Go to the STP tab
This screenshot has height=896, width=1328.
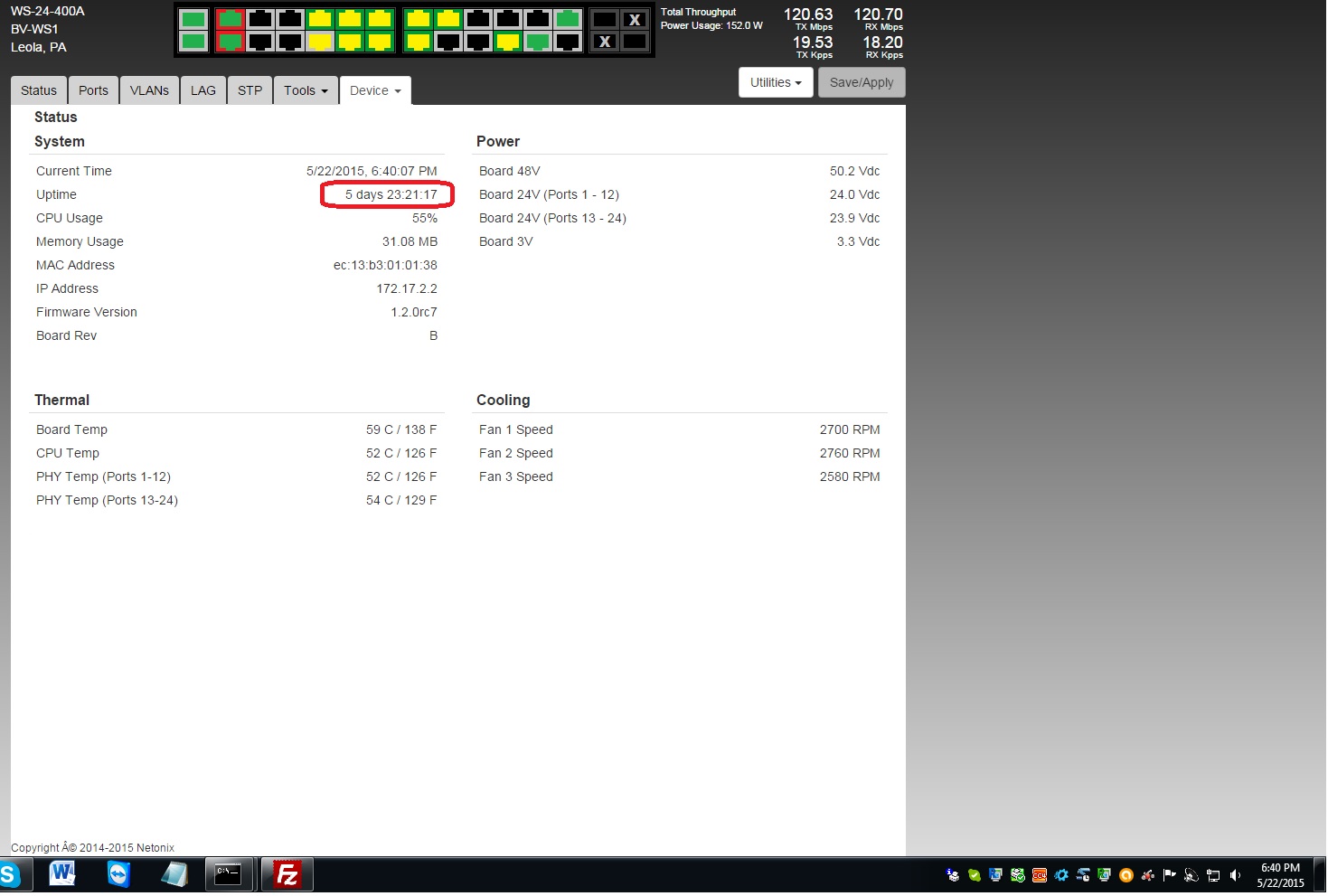(x=250, y=90)
